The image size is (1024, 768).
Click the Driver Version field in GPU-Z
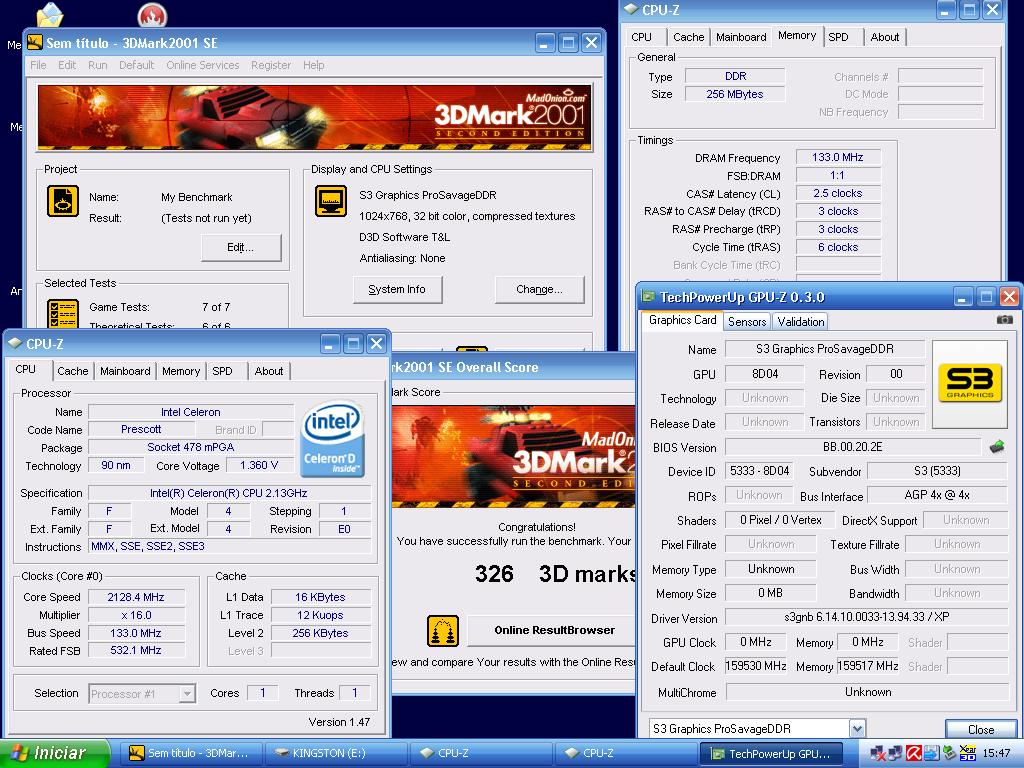point(867,617)
